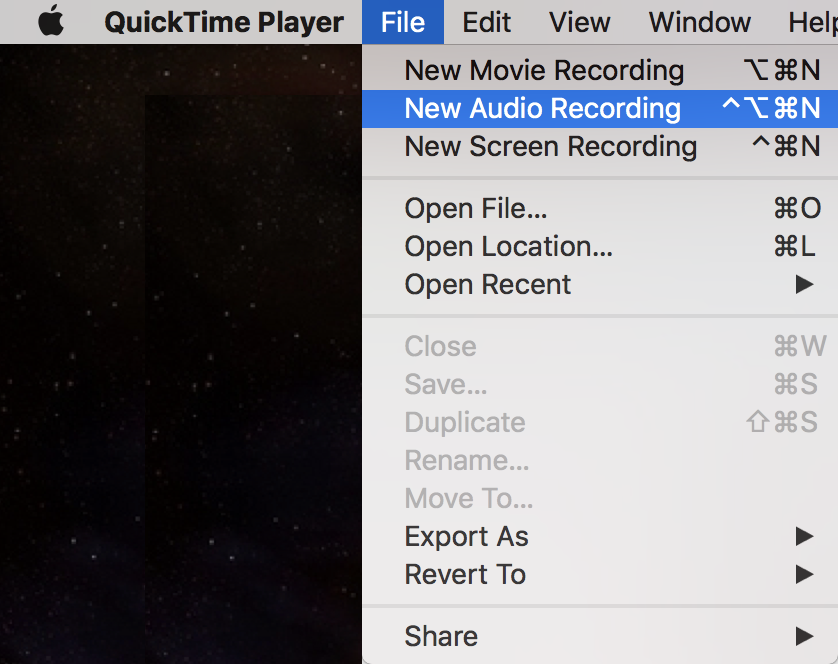The height and width of the screenshot is (664, 838).
Task: Open the Edit menu
Action: [x=486, y=22]
